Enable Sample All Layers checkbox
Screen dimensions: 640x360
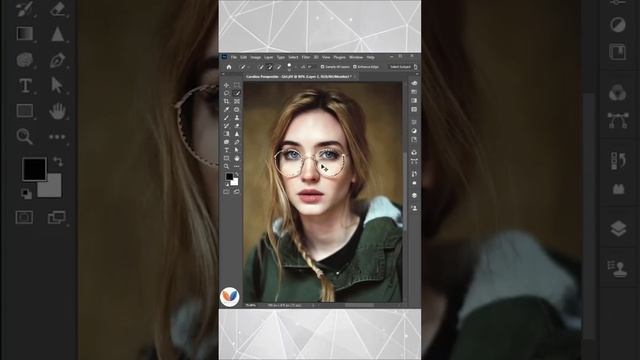click(x=322, y=67)
